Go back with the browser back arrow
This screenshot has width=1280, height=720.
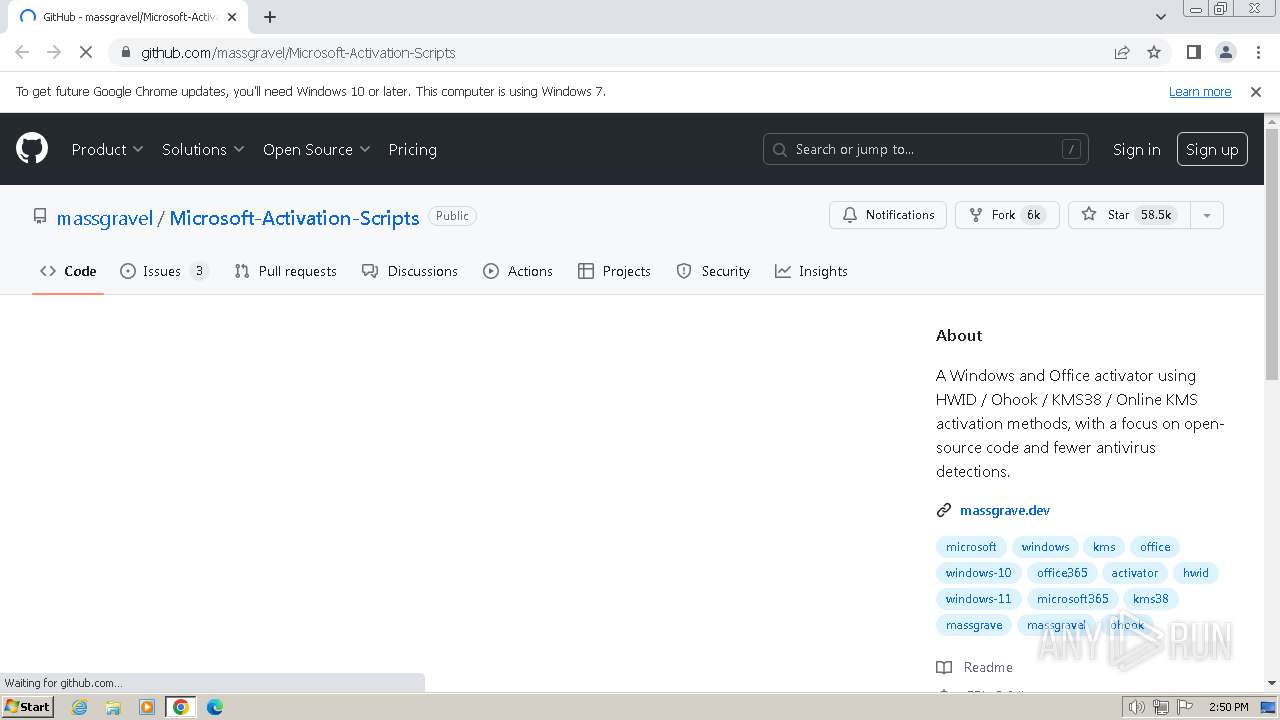(22, 52)
